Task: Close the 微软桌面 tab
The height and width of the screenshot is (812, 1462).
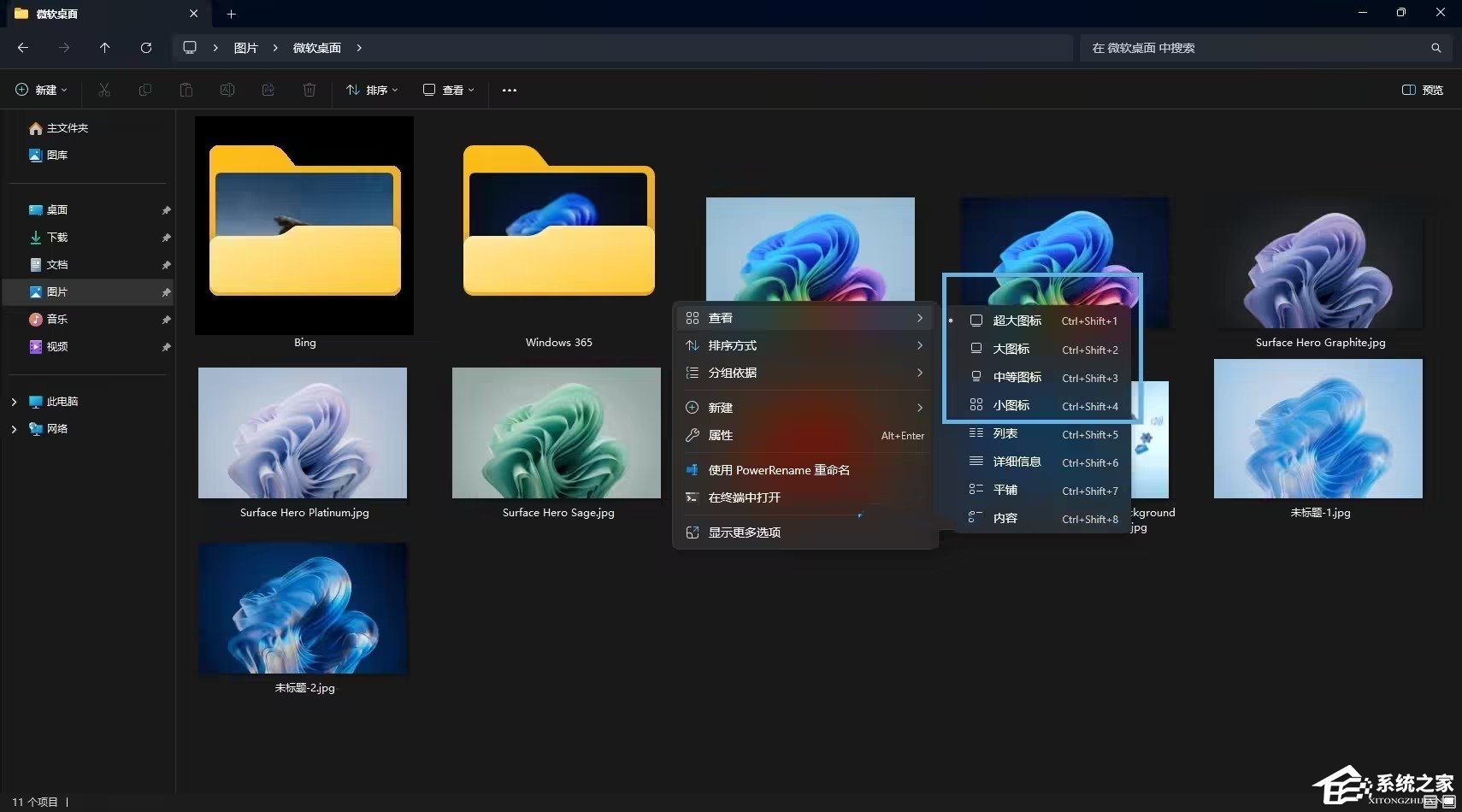Action: coord(193,14)
